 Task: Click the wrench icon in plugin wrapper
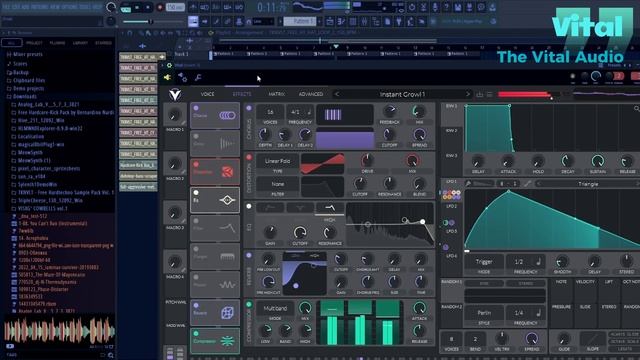[198, 78]
